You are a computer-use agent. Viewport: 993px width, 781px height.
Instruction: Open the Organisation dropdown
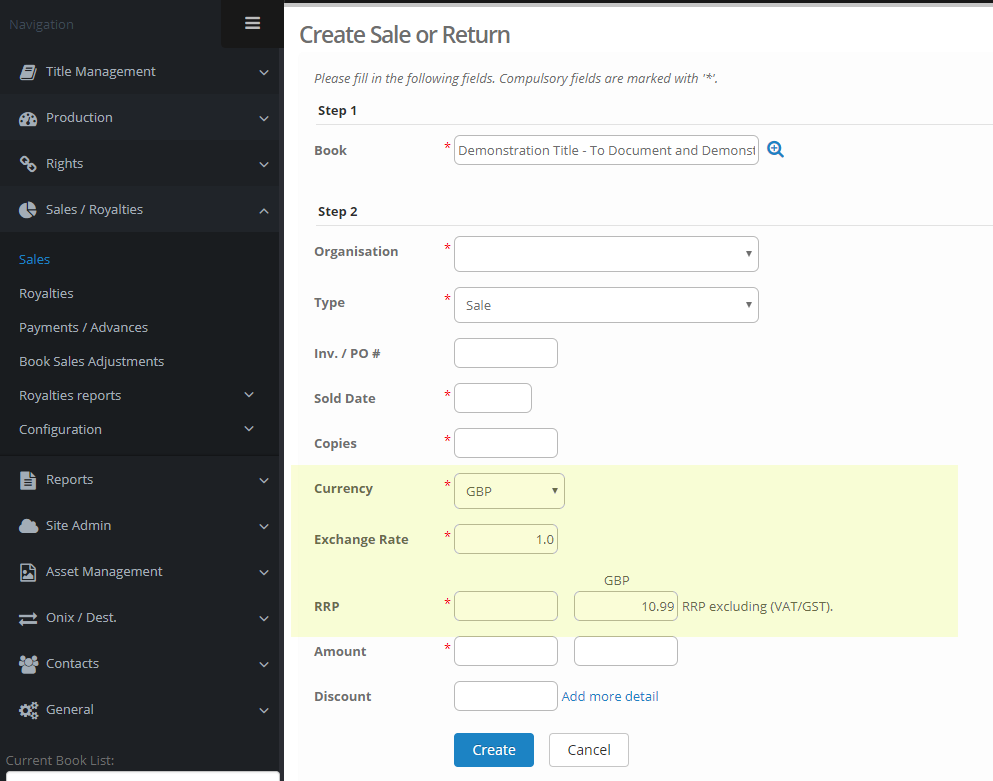[x=606, y=254]
